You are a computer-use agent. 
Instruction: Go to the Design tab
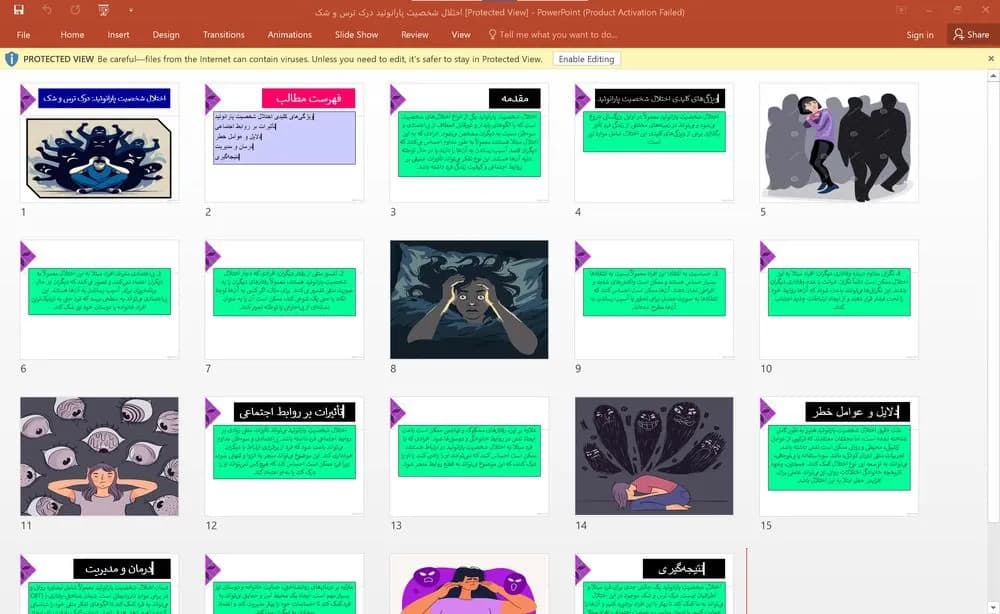coord(166,35)
